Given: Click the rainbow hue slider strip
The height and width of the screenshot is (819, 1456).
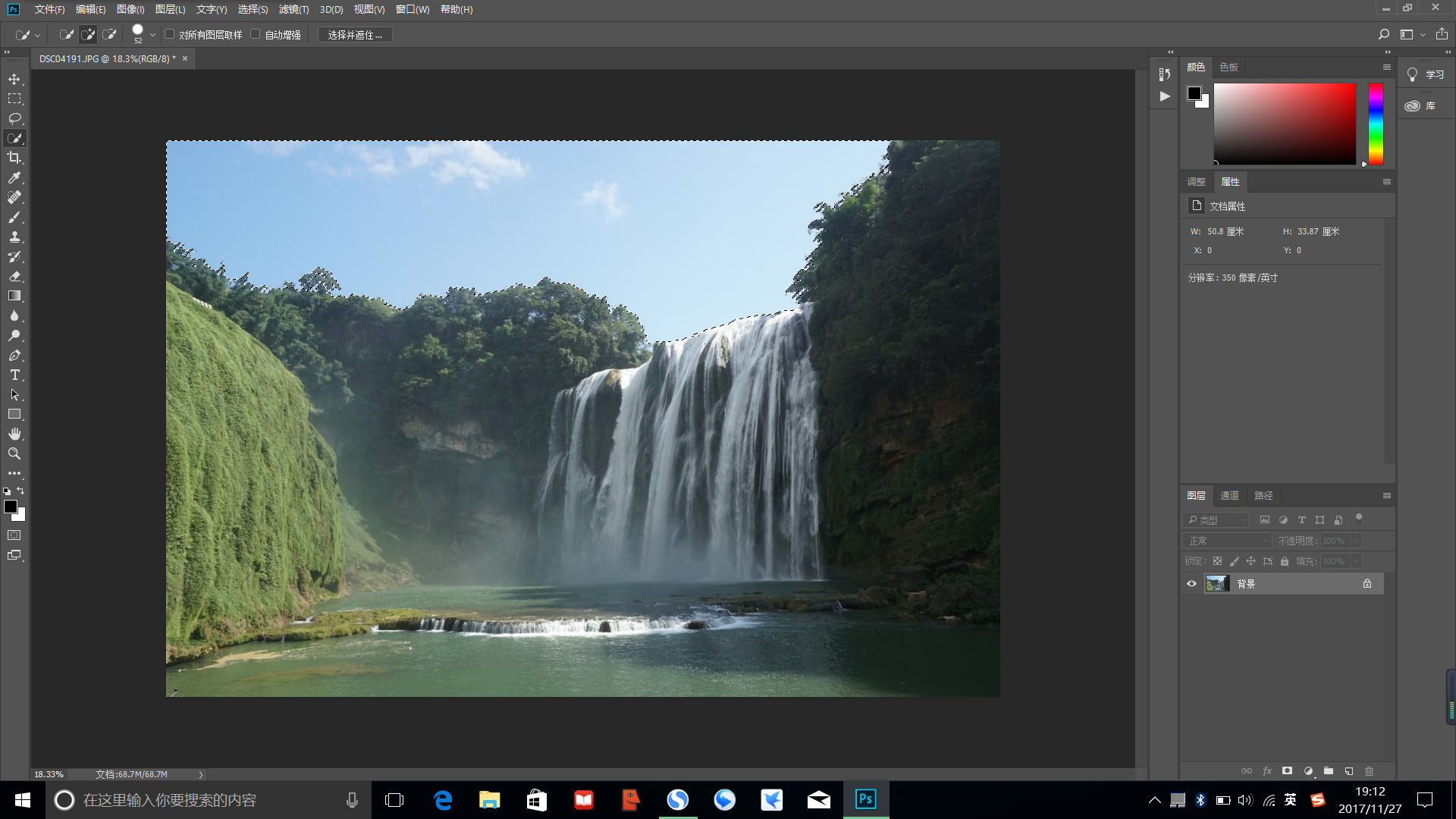Looking at the screenshot, I should pyautogui.click(x=1376, y=124).
